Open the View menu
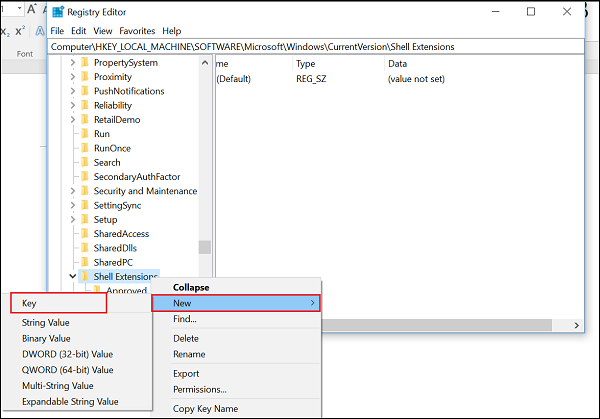The height and width of the screenshot is (419, 600). point(103,31)
